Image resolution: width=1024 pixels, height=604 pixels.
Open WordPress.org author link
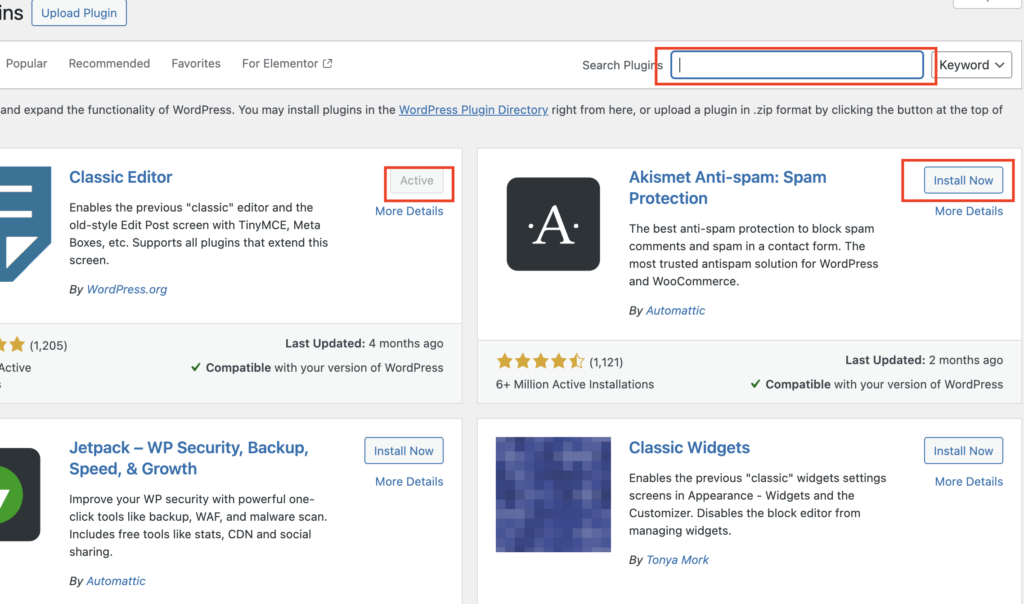click(x=127, y=289)
